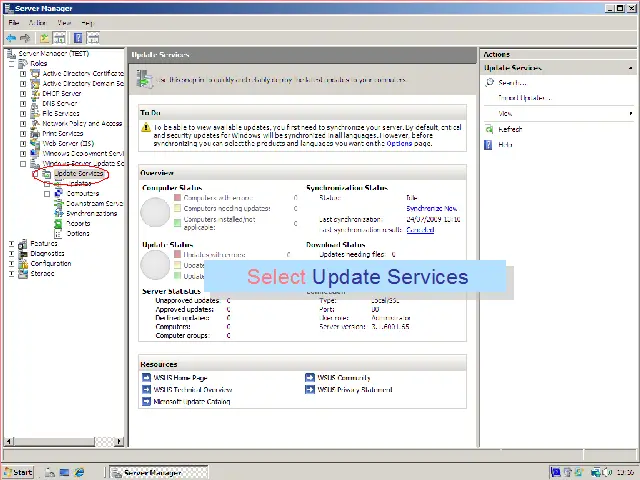The height and width of the screenshot is (480, 640).
Task: Click the Server Manager (TEST) root icon
Action: (12, 53)
